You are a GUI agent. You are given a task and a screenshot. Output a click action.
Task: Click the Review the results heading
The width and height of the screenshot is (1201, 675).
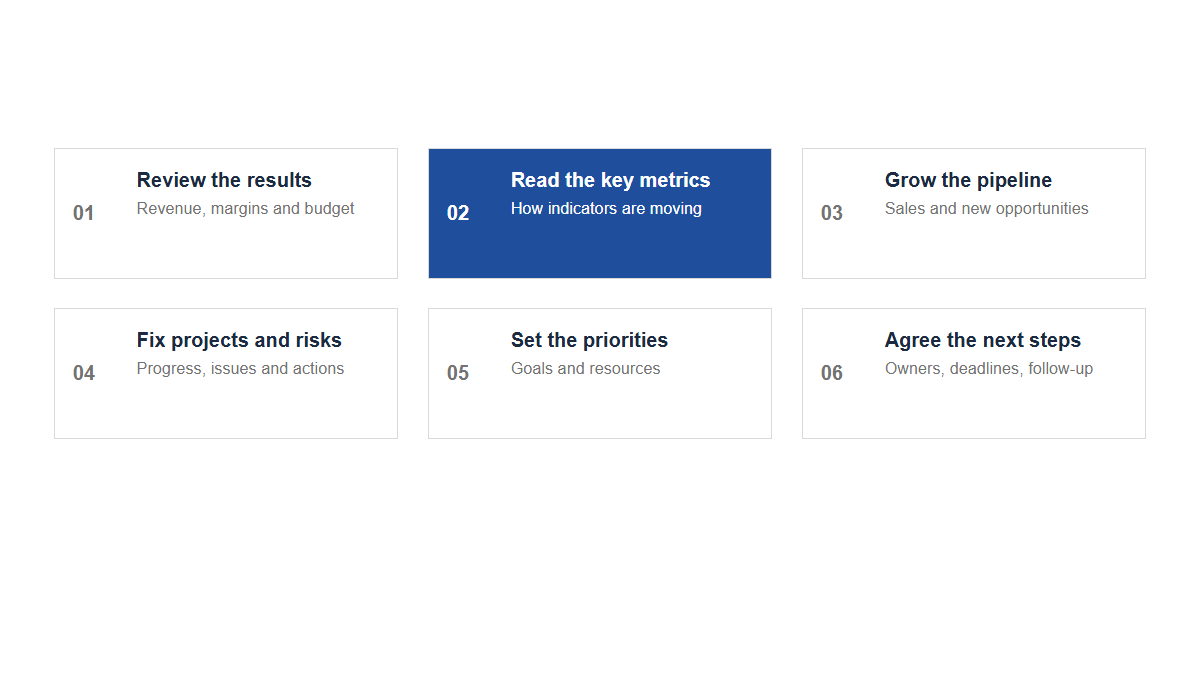tap(224, 180)
